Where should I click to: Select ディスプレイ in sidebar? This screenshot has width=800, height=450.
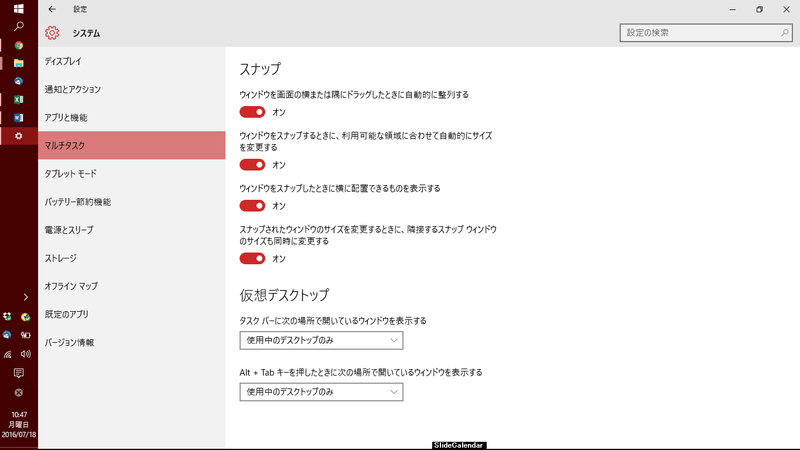click(132, 61)
